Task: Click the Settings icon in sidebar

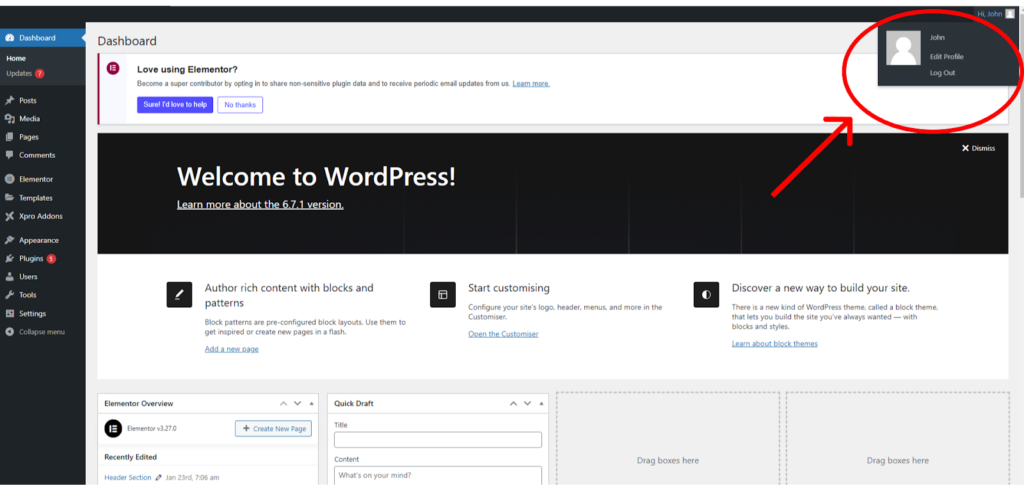Action: 9,313
